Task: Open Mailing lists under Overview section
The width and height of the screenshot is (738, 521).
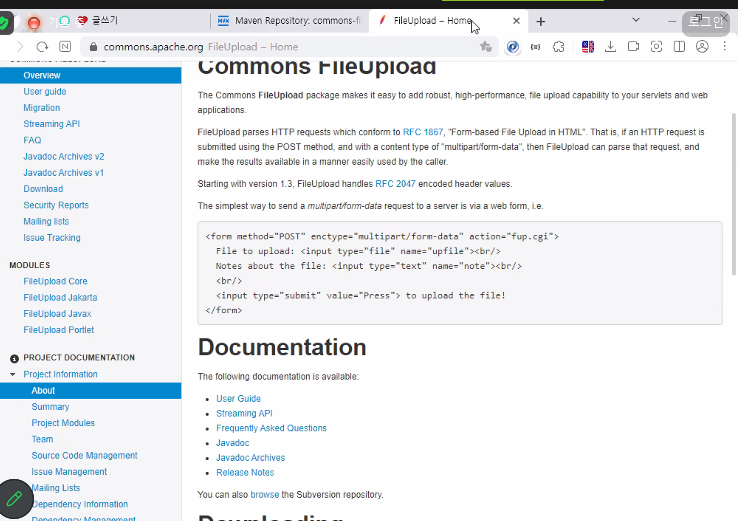Action: [x=46, y=222]
